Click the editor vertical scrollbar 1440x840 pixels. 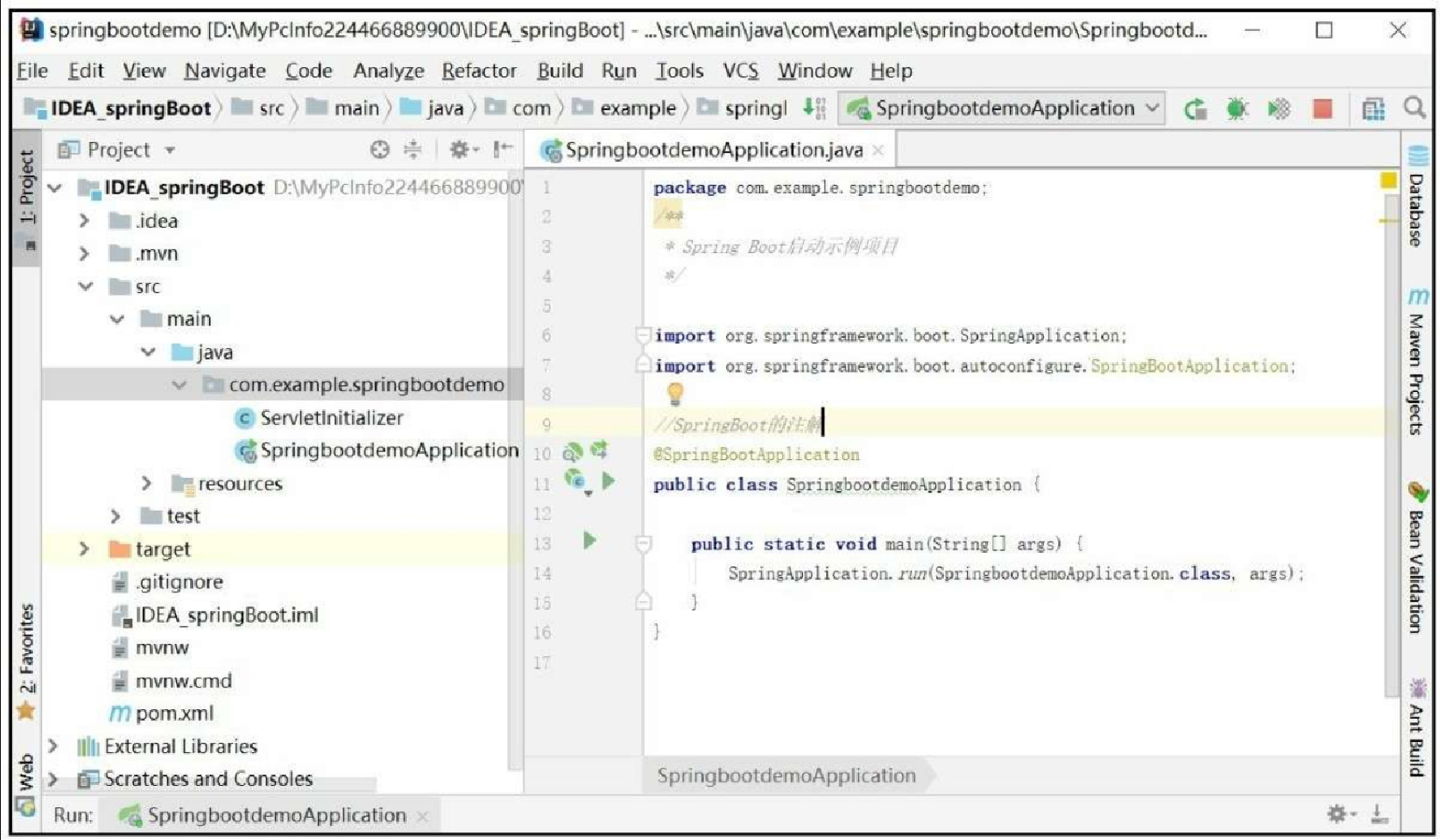1392,447
